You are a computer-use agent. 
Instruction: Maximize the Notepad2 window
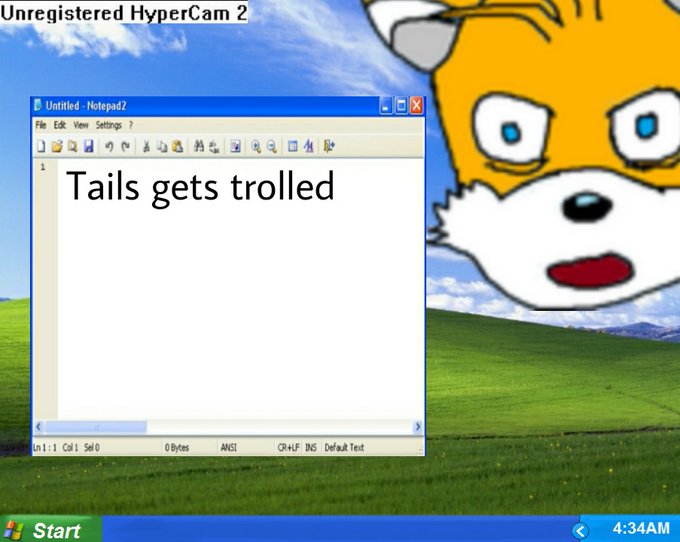pos(401,105)
